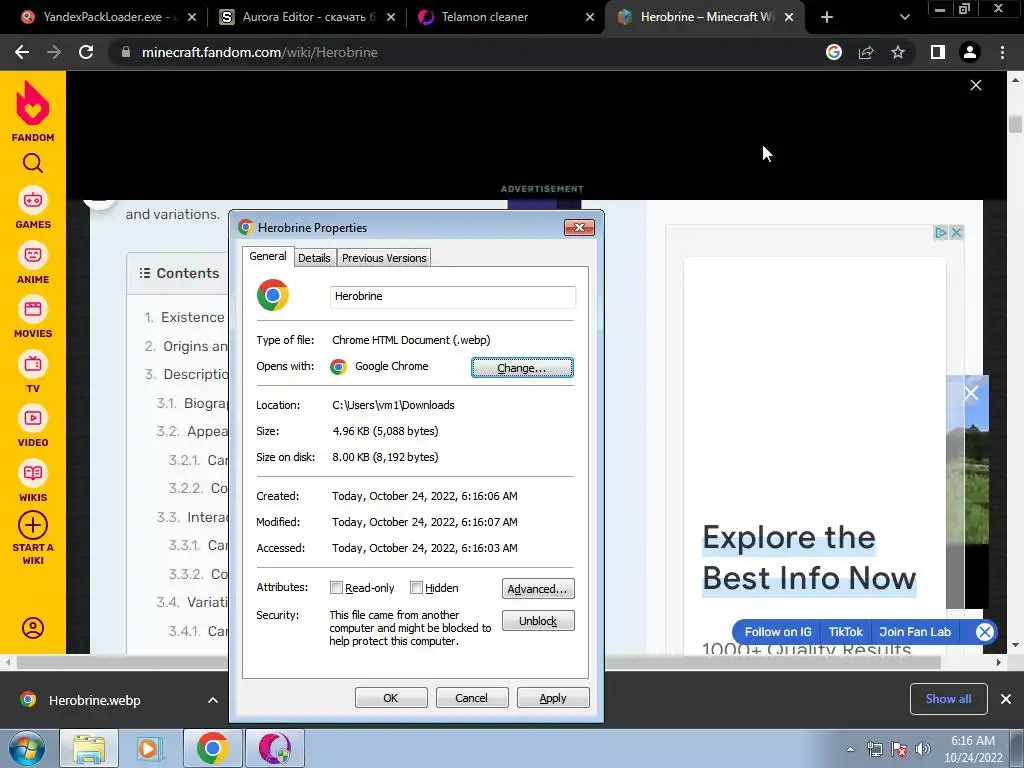Open AdChoices icon on ad
Screen dimensions: 1024x768
point(940,232)
